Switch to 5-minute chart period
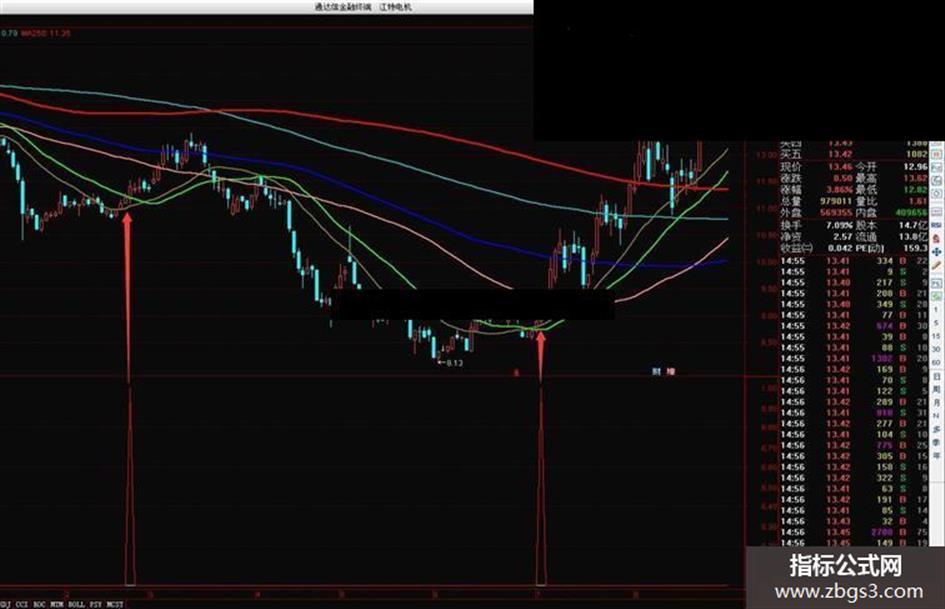Screen dimensions: 945x609 coord(936,323)
